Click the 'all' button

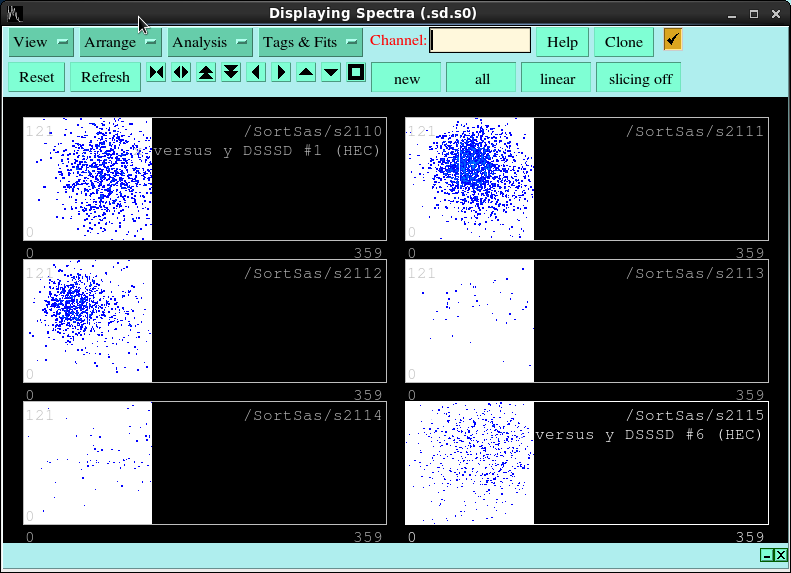pos(482,79)
